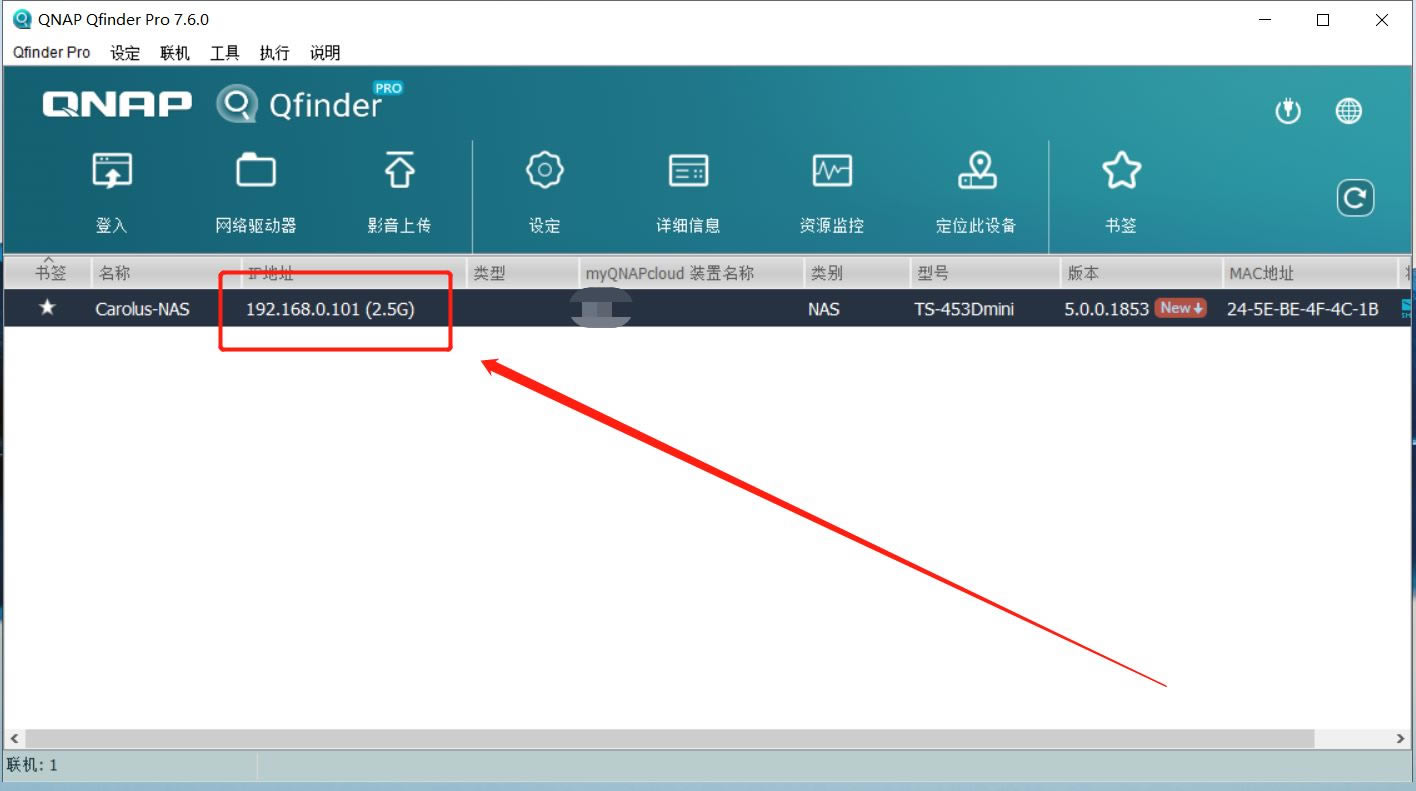
Task: Open the 设定 menu in menu bar
Action: click(125, 53)
